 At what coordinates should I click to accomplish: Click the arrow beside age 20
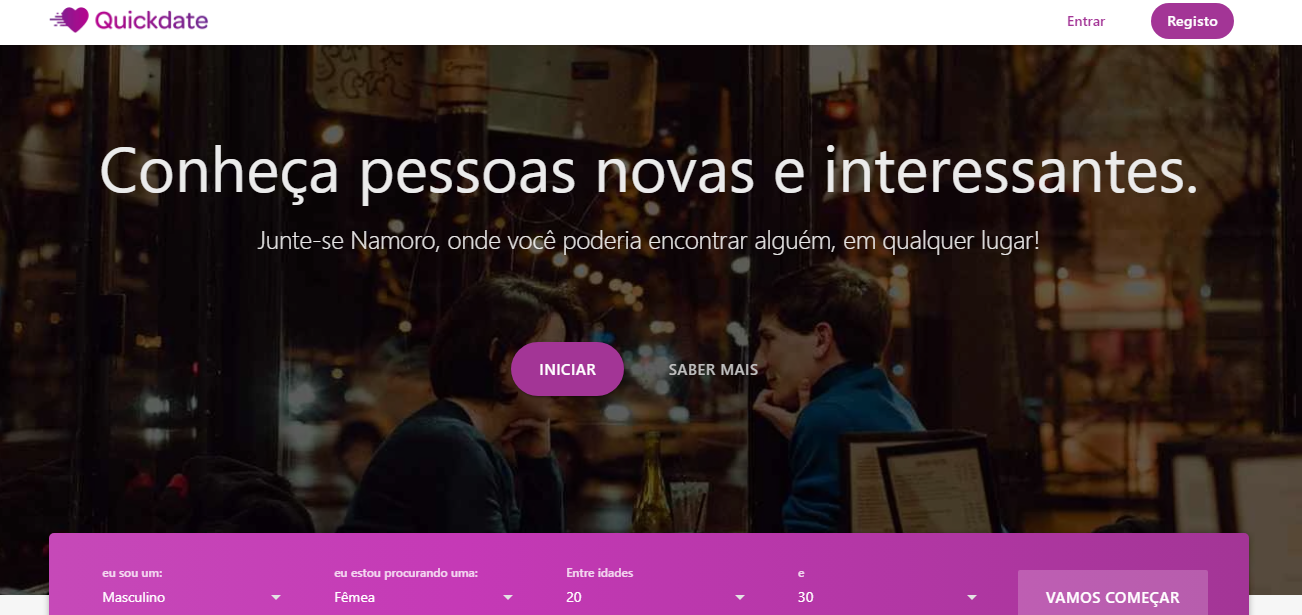[739, 598]
